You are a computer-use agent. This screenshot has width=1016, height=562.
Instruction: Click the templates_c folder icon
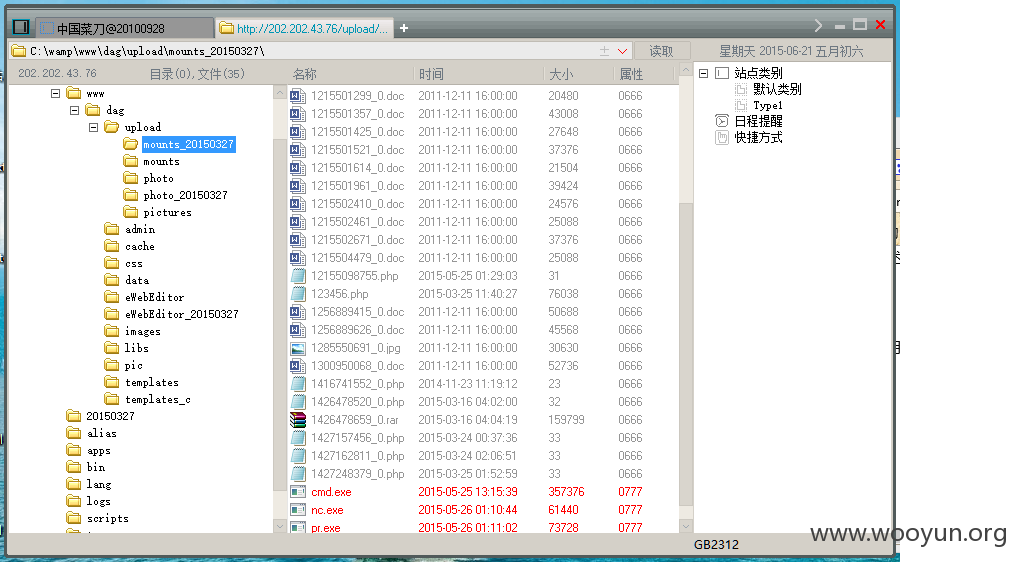pyautogui.click(x=112, y=399)
